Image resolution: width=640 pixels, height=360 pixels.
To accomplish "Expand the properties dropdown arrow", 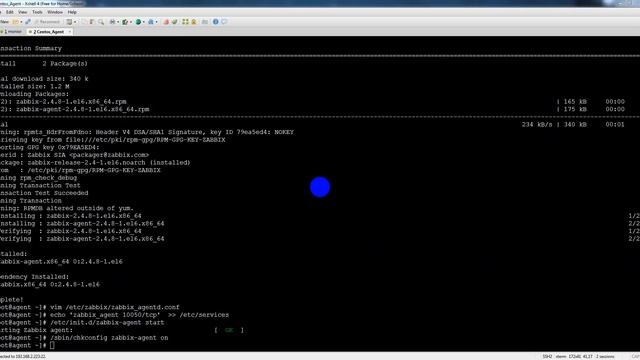I will (x=75, y=22).
